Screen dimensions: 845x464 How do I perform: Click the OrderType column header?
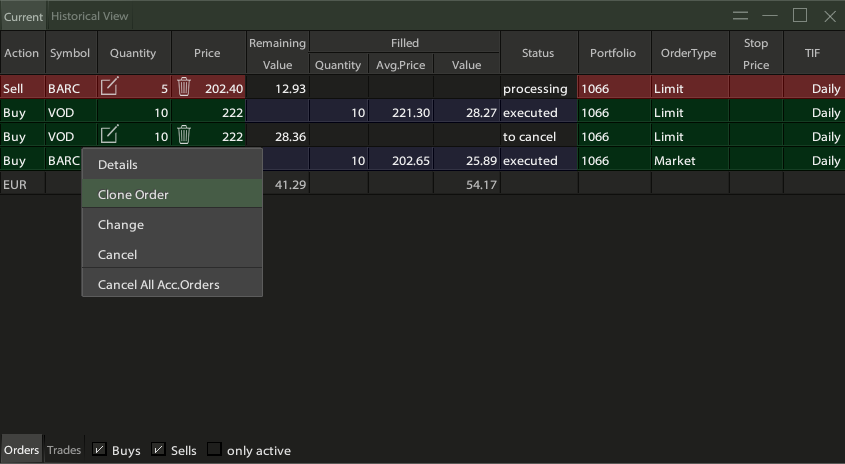[x=689, y=53]
